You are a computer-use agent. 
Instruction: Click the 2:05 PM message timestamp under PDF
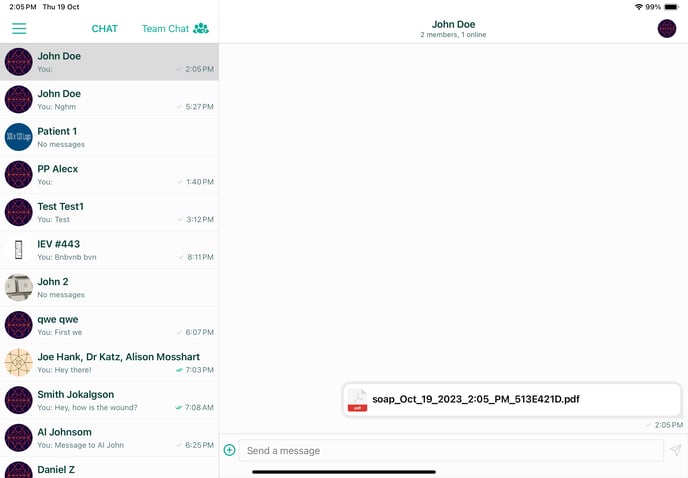pos(668,425)
